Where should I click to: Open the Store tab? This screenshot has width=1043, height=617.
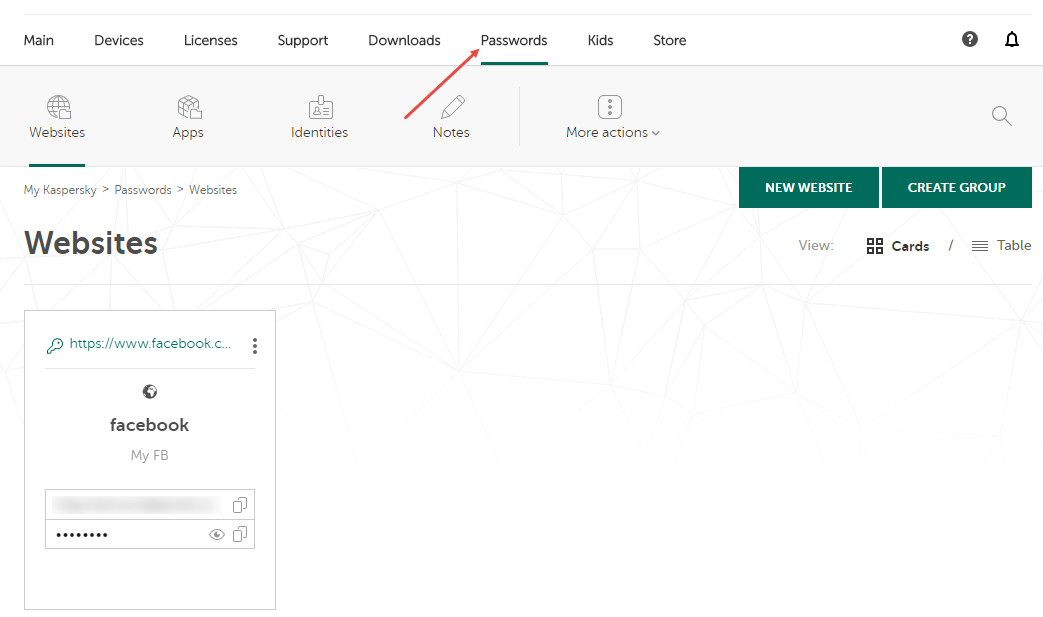(x=670, y=41)
